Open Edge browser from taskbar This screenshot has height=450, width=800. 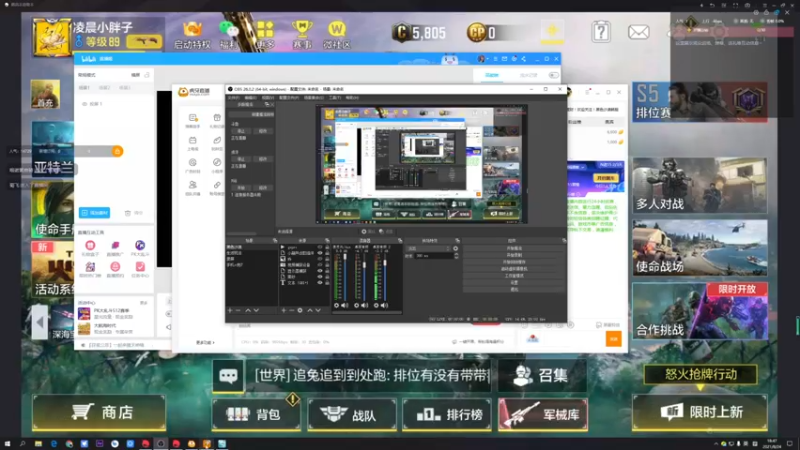coord(54,444)
